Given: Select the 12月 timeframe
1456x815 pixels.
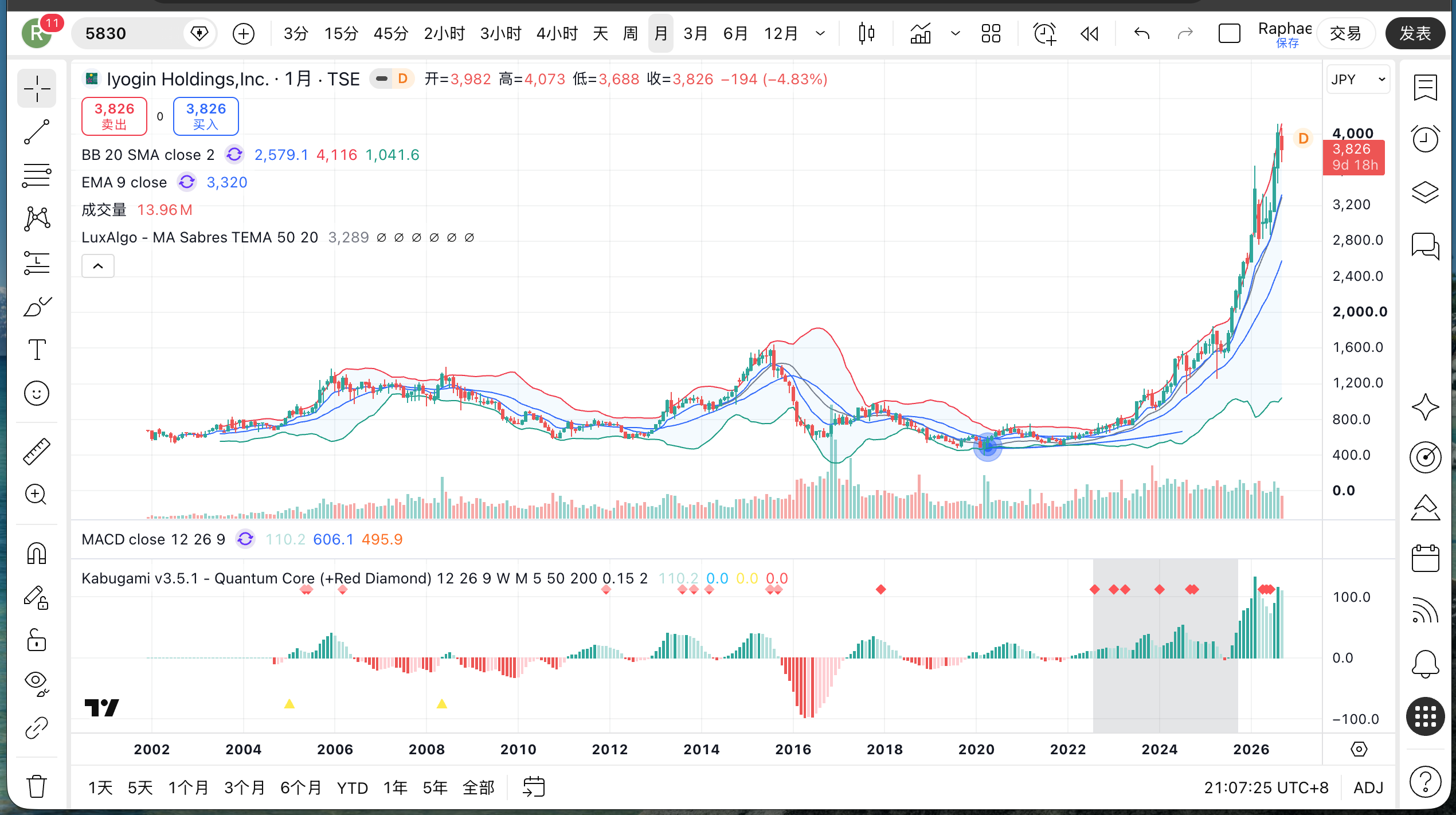Looking at the screenshot, I should click(x=781, y=34).
